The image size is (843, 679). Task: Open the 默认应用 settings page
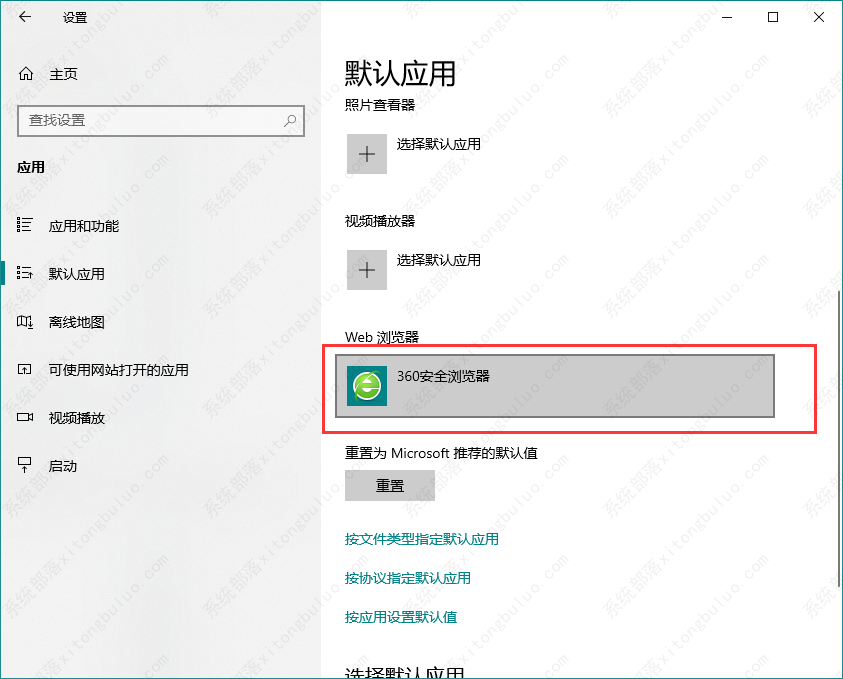(x=77, y=274)
